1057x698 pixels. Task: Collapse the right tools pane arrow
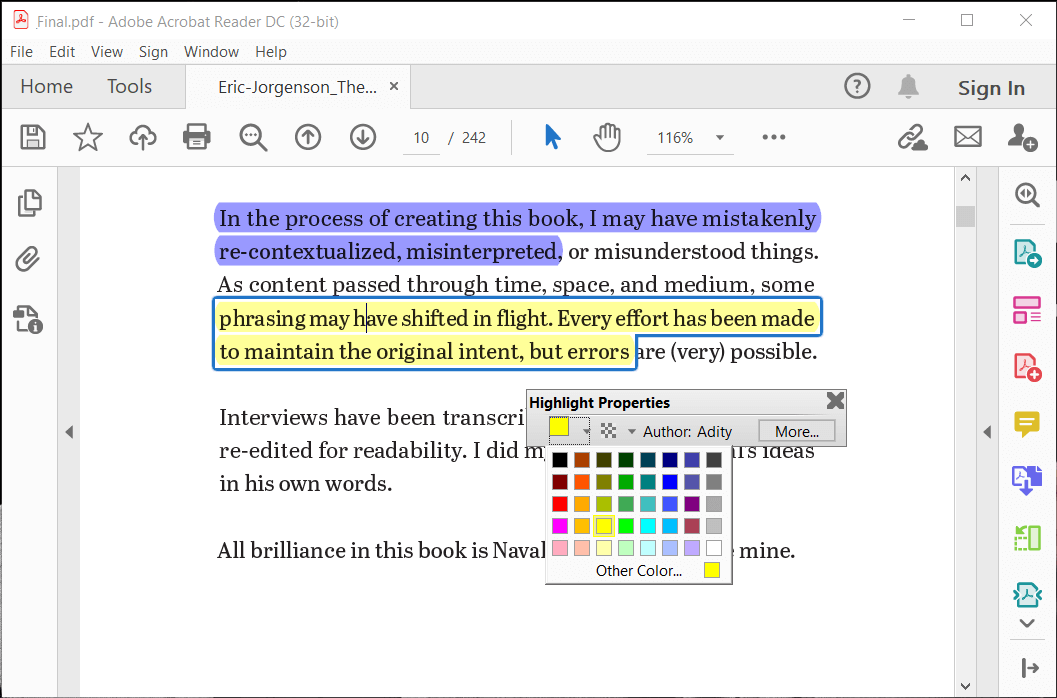point(987,432)
